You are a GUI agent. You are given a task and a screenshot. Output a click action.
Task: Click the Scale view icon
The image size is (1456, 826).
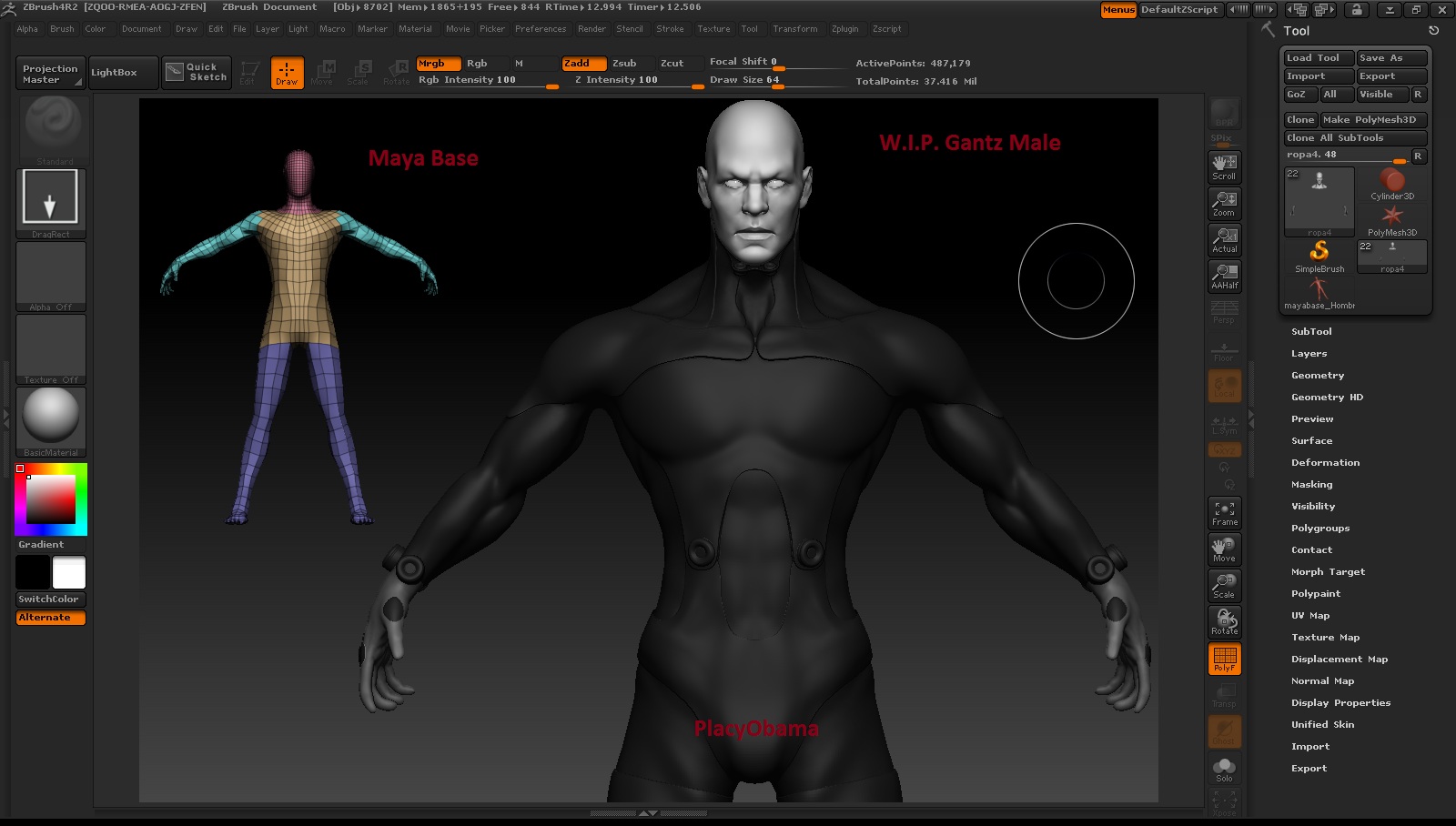click(x=1224, y=586)
